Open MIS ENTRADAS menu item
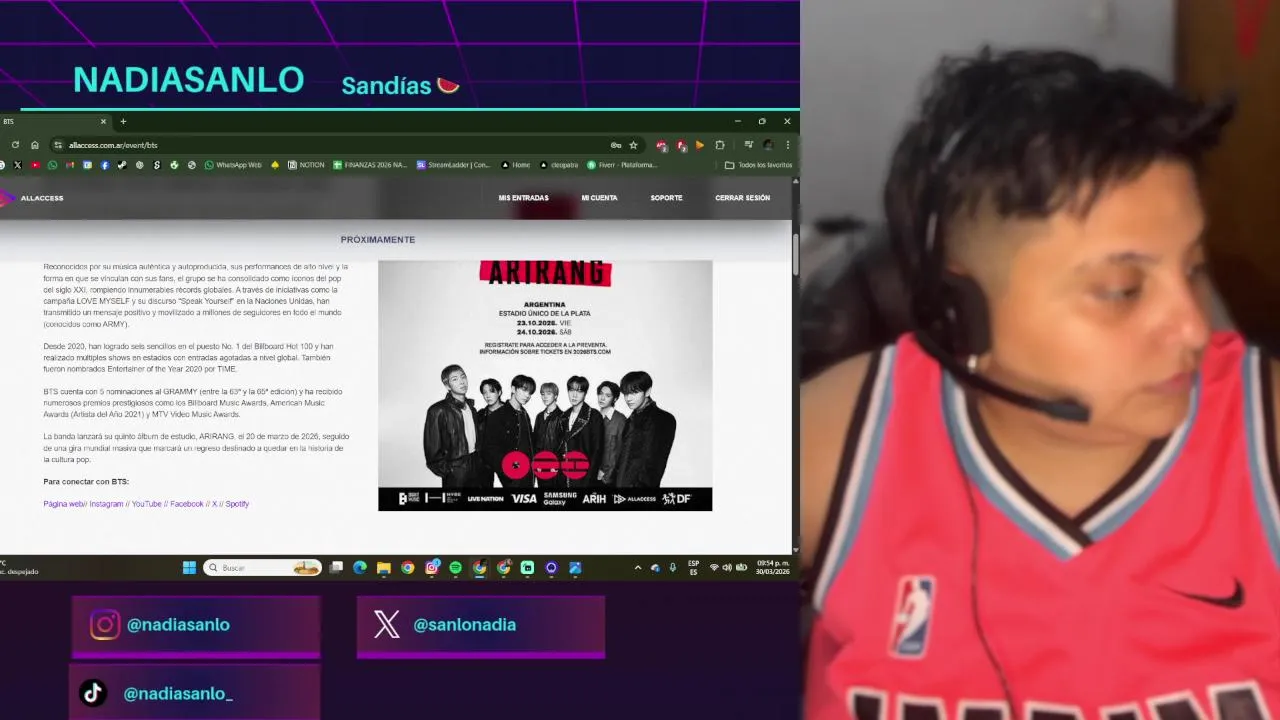 point(523,198)
